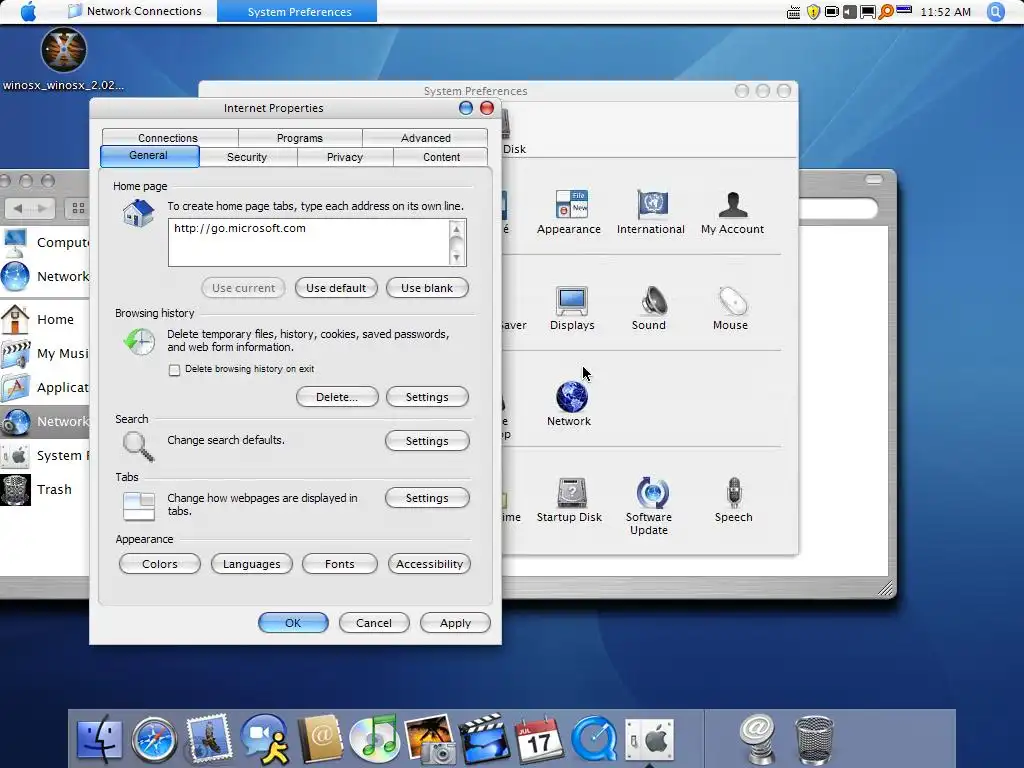
Task: Open Colors appearance button
Action: (x=160, y=564)
